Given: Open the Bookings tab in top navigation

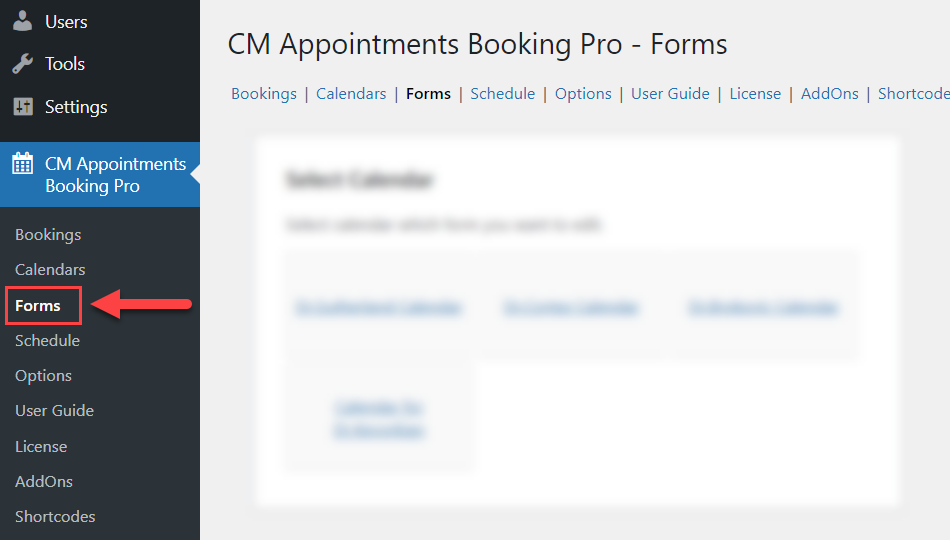Looking at the screenshot, I should pos(264,94).
